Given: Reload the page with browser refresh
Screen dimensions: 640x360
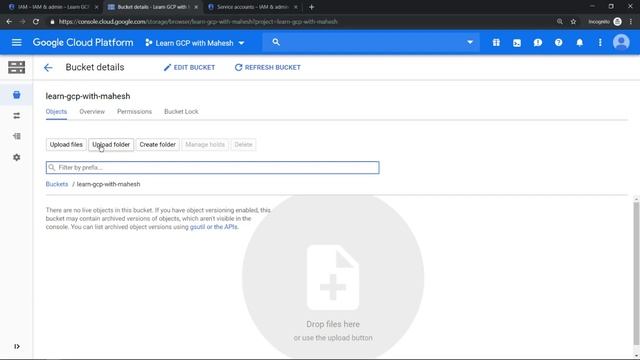Looking at the screenshot, I should 36,22.
